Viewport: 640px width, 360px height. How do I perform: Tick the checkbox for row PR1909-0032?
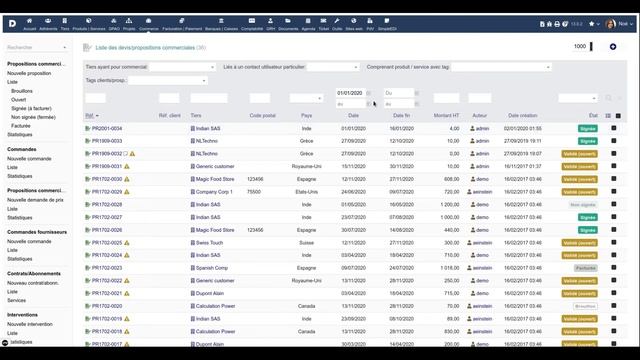pyautogui.click(x=613, y=153)
